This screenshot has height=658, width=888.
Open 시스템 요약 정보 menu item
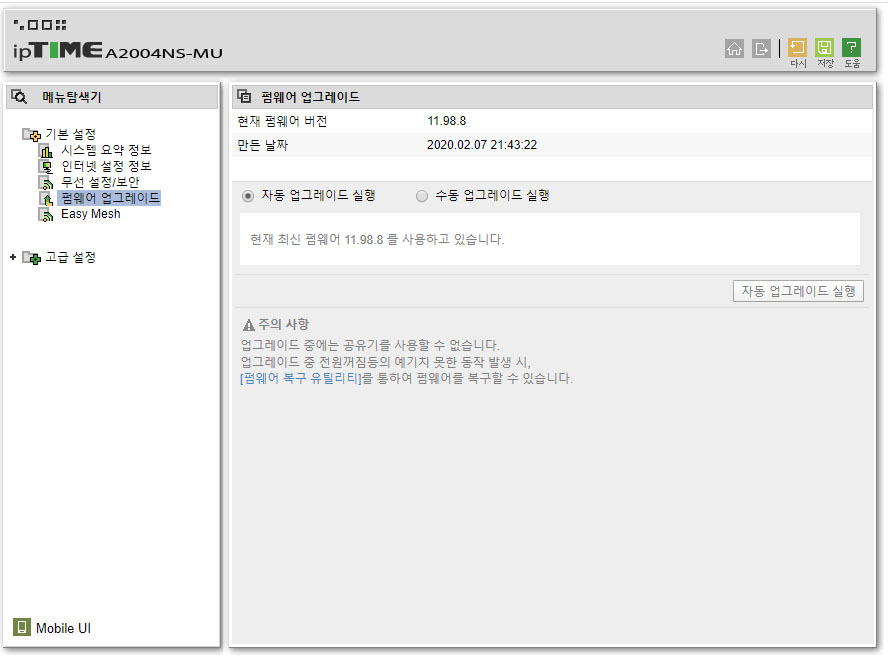[106, 150]
